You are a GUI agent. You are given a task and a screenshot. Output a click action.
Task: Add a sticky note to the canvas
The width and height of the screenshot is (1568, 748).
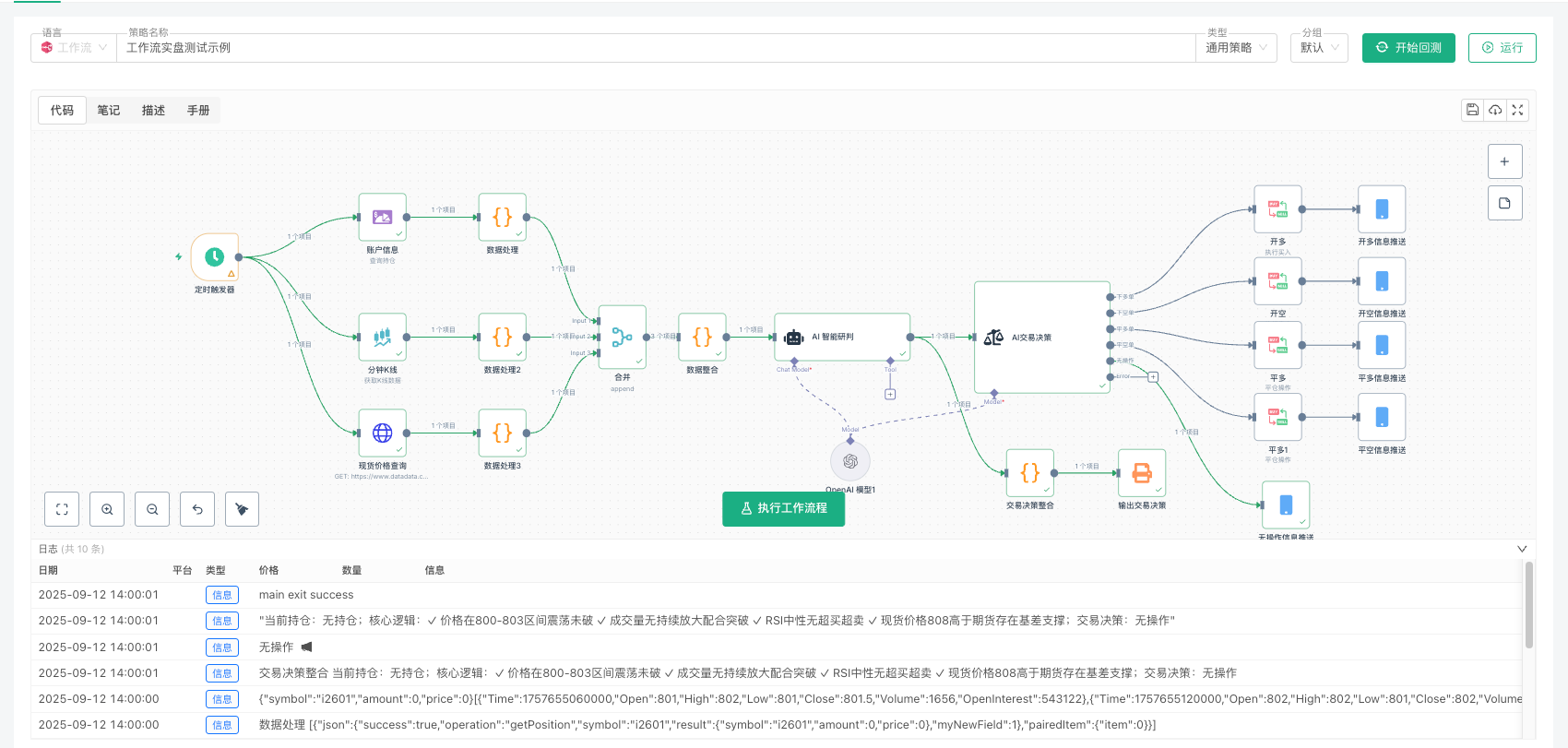pos(1504,203)
